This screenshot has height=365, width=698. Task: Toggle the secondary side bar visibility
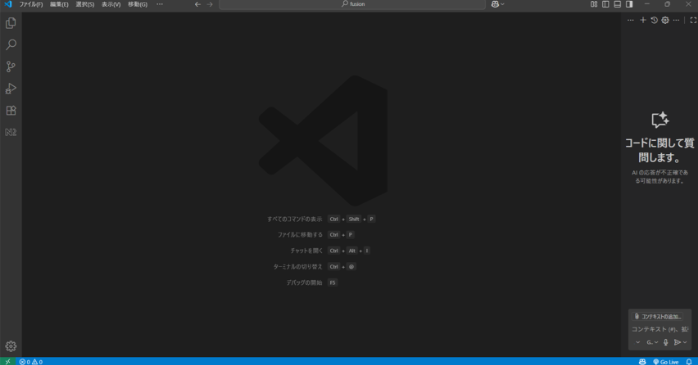point(629,4)
